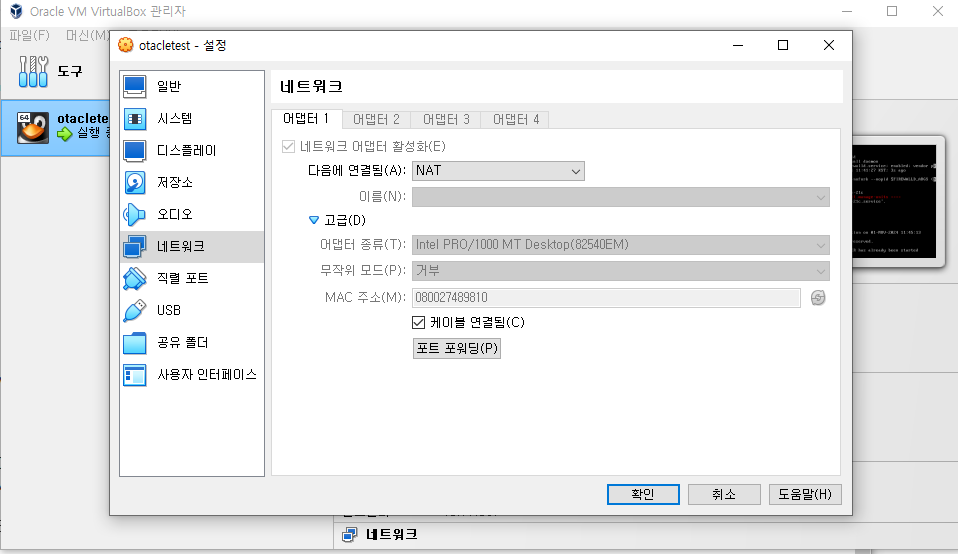Click the MAC 주소 input field

pos(606,297)
